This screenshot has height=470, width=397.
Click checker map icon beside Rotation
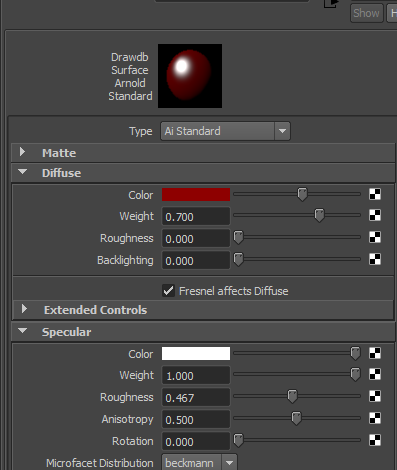(x=375, y=440)
